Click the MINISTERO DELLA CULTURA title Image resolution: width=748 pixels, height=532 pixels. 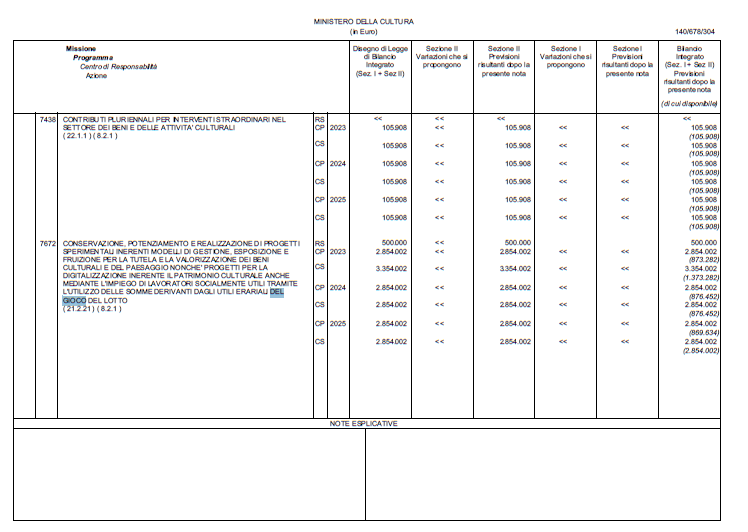point(364,21)
